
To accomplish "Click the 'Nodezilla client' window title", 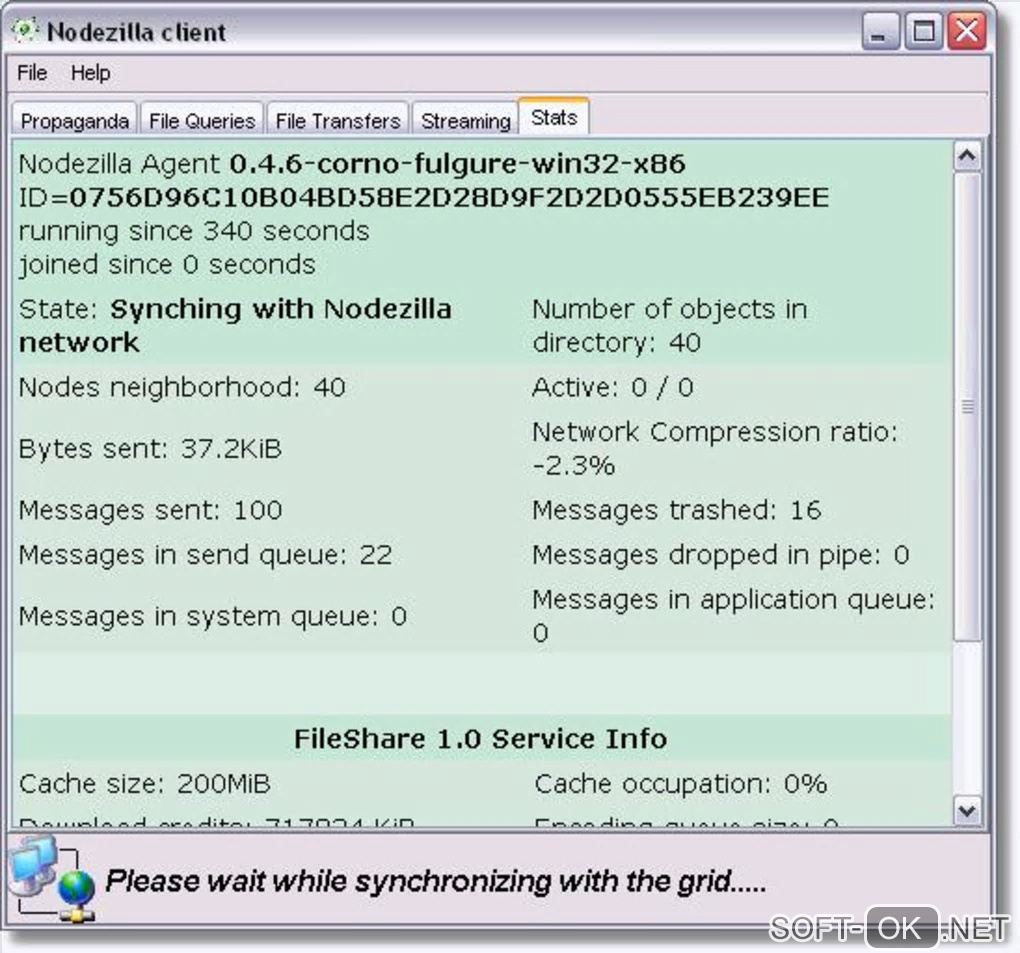I will pos(137,32).
